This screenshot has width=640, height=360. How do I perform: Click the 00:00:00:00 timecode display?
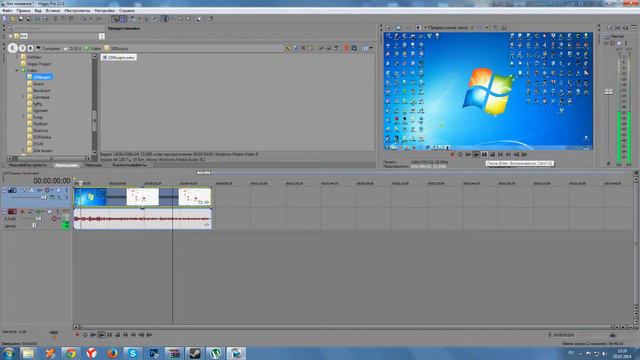click(51, 180)
